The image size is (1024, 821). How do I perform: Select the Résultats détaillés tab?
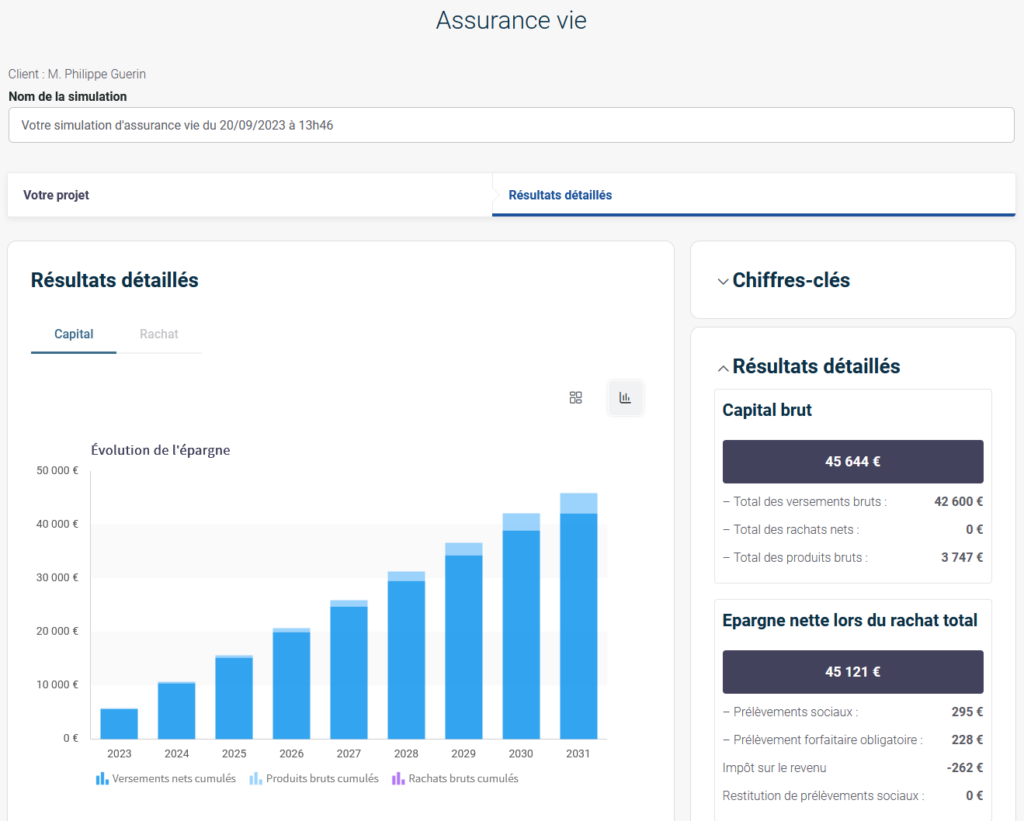[x=560, y=195]
